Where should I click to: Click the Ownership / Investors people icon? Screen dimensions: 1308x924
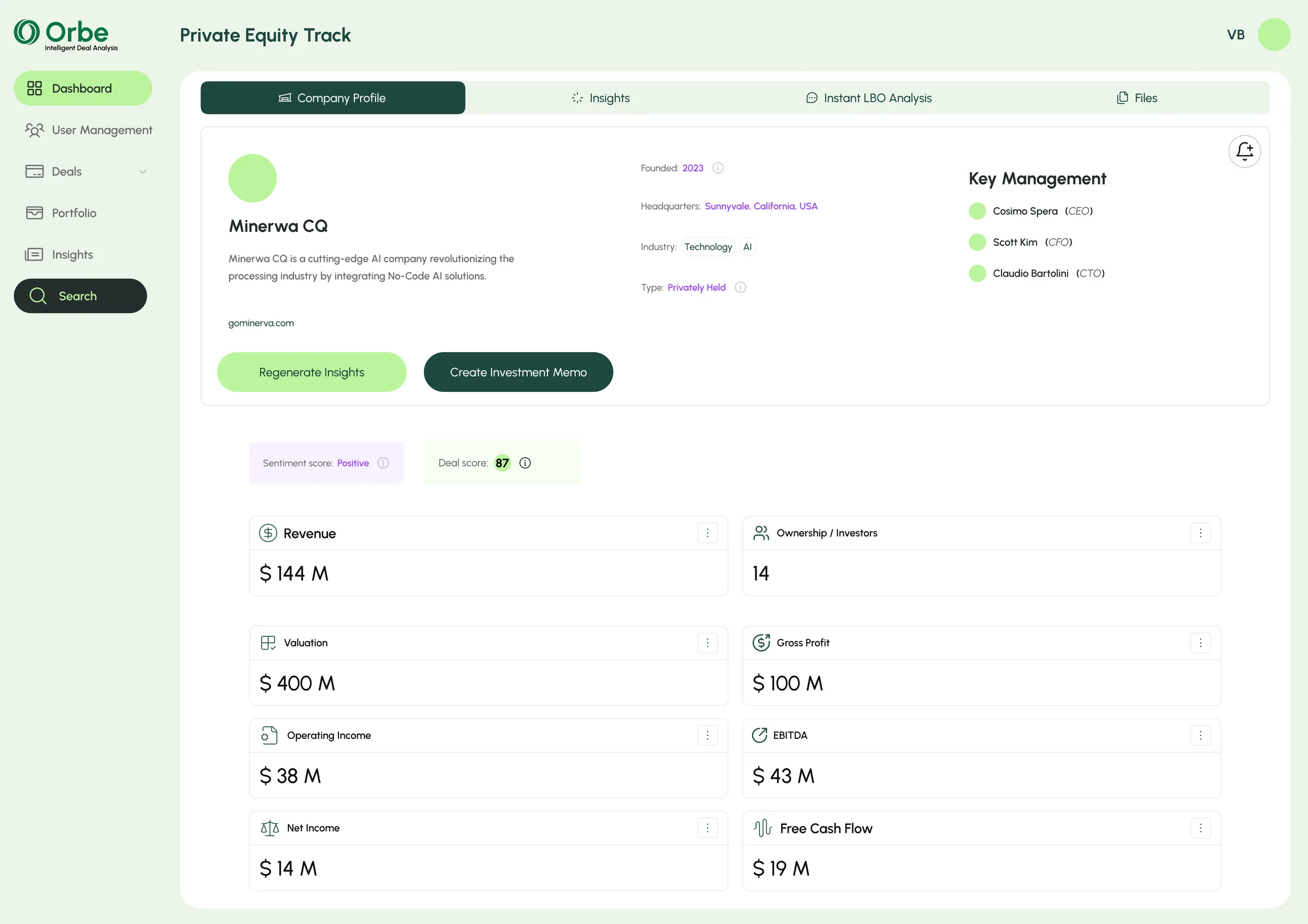click(761, 533)
